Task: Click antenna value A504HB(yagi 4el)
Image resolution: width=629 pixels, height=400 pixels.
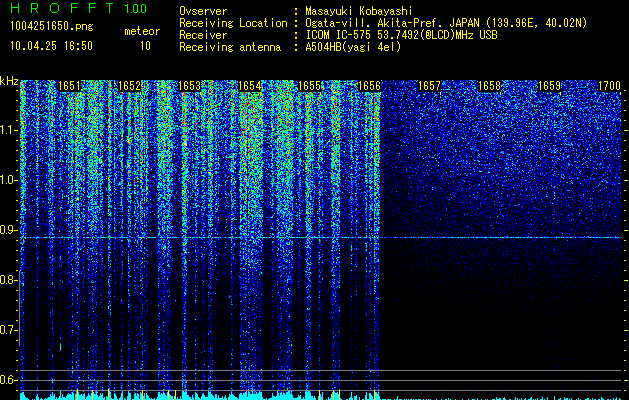Action: pyautogui.click(x=353, y=47)
